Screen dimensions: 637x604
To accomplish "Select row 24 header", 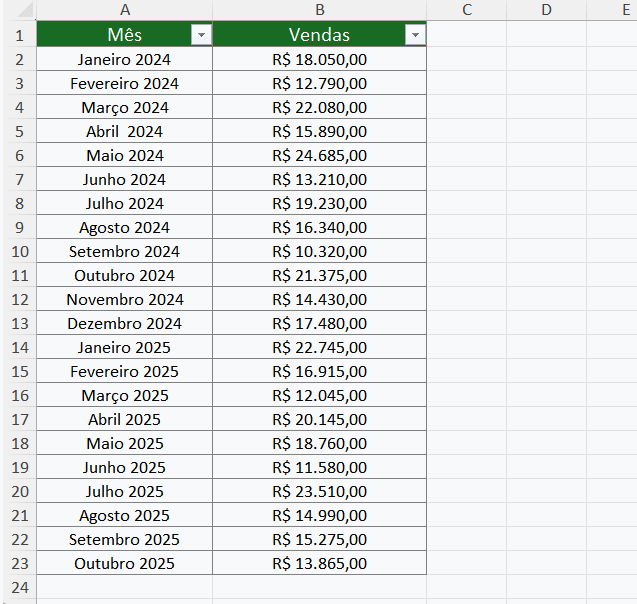I will [x=18, y=587].
